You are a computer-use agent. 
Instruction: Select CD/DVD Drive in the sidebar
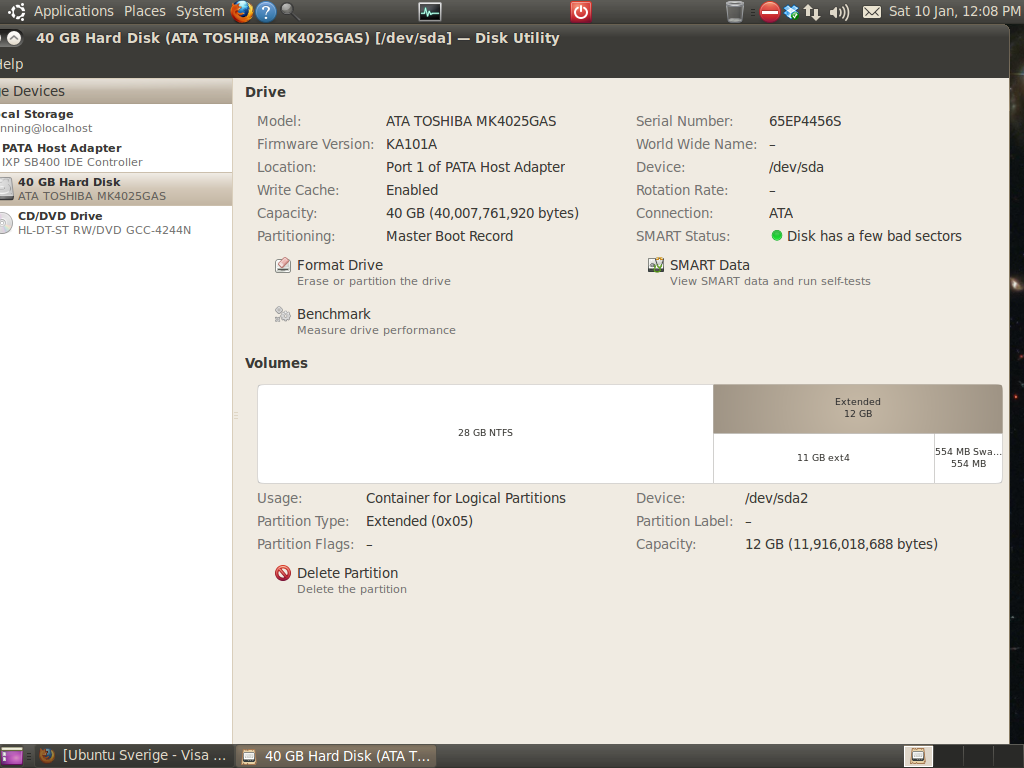tap(116, 223)
